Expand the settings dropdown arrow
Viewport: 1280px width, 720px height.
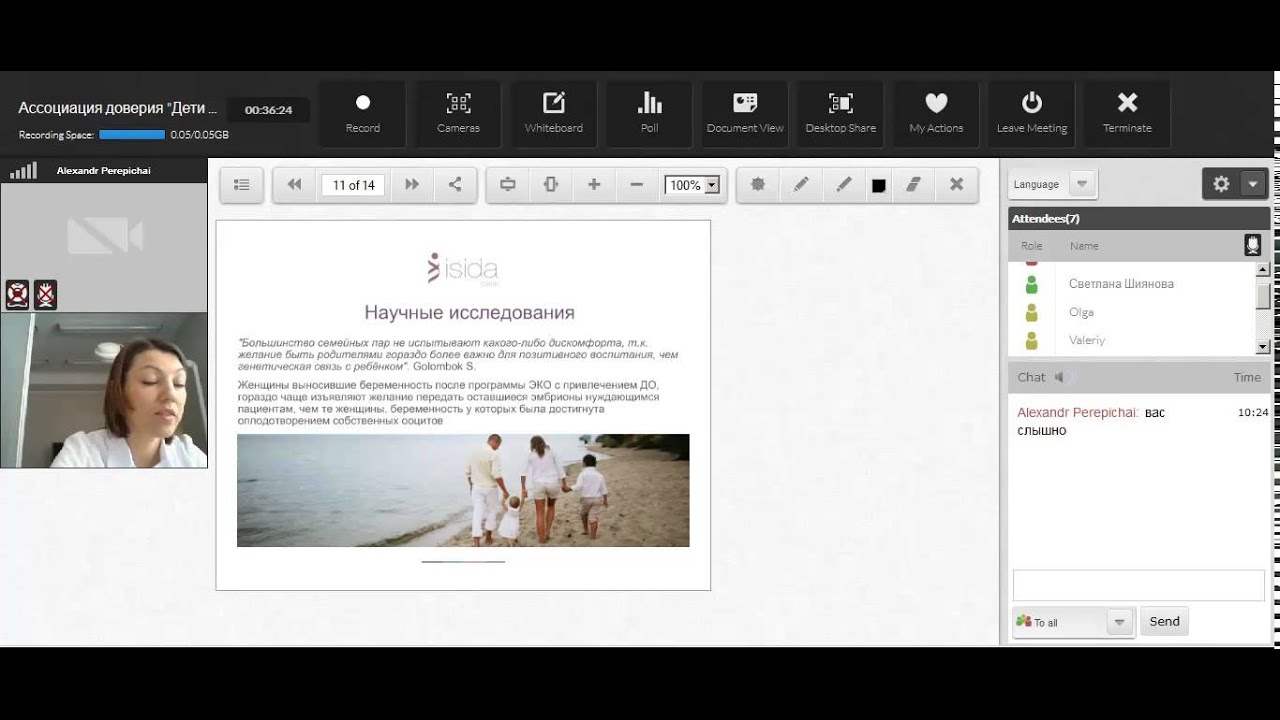click(x=1254, y=184)
